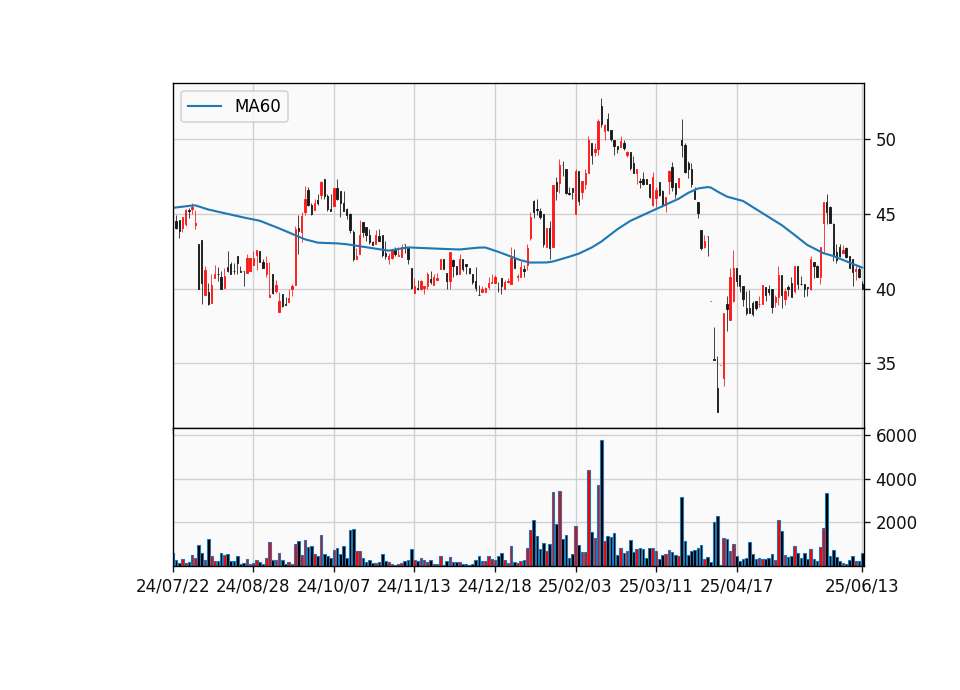
Task: Click the volume axis value 4000
Action: point(896,480)
